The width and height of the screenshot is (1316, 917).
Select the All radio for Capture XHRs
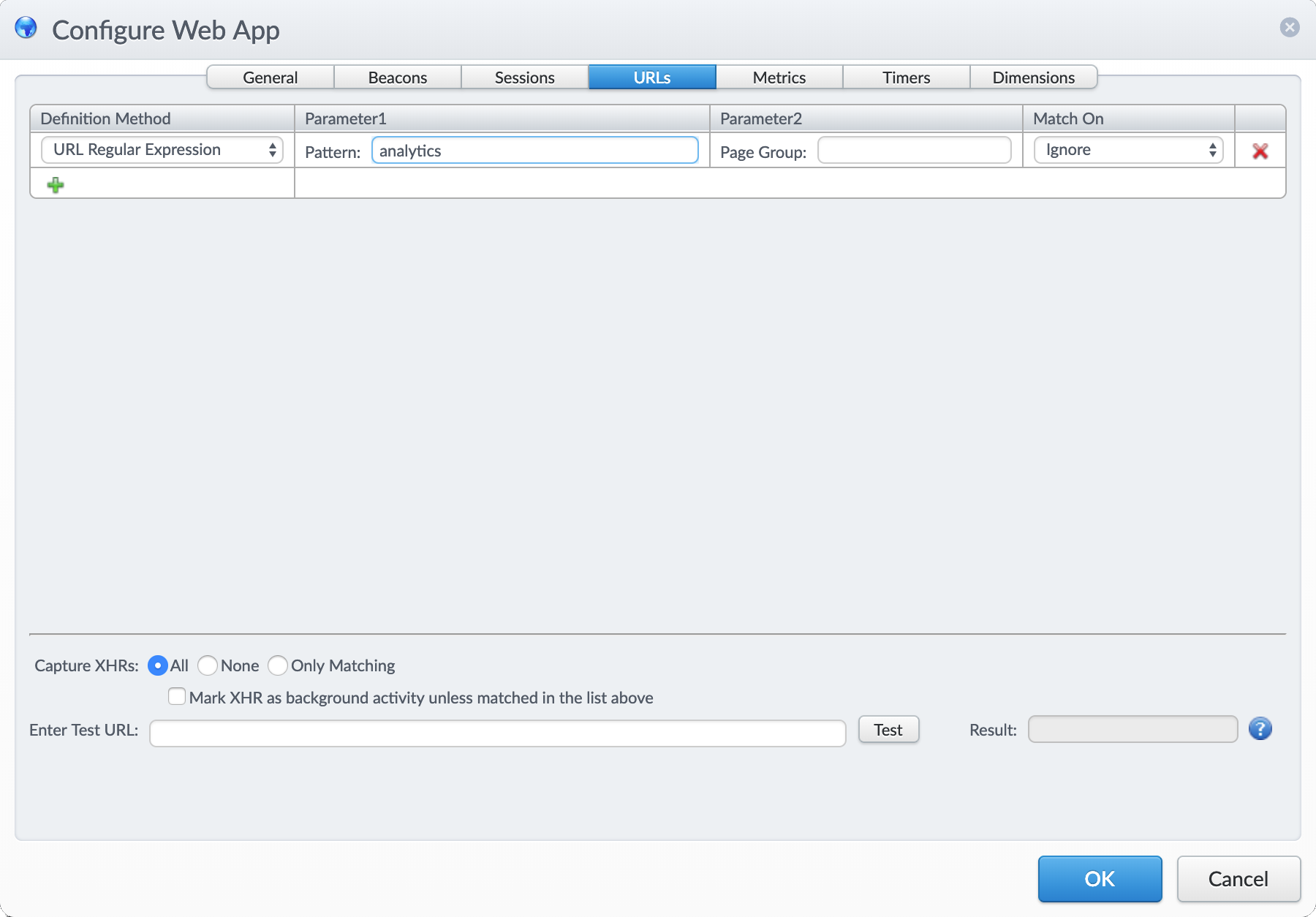[x=158, y=665]
